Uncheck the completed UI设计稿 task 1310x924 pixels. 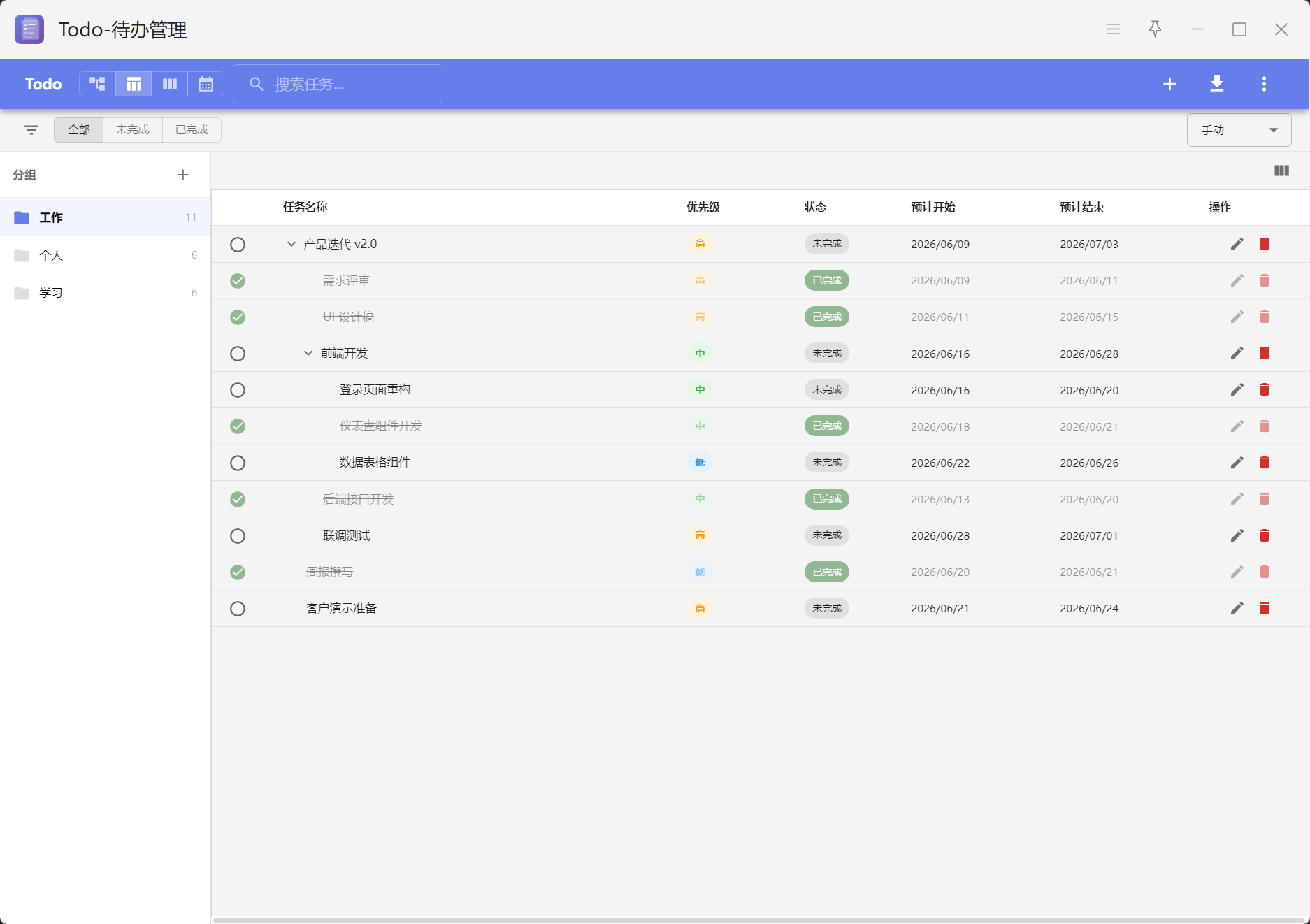[x=238, y=317]
